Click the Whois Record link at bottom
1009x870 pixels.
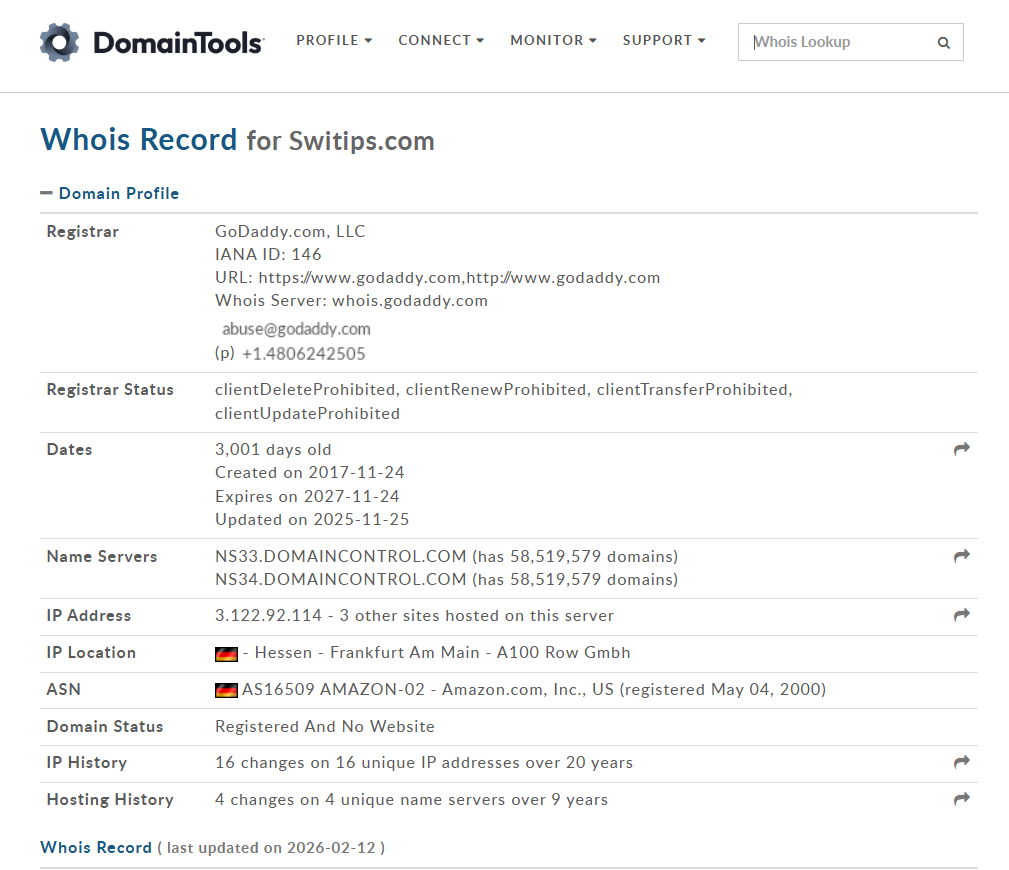pos(96,847)
